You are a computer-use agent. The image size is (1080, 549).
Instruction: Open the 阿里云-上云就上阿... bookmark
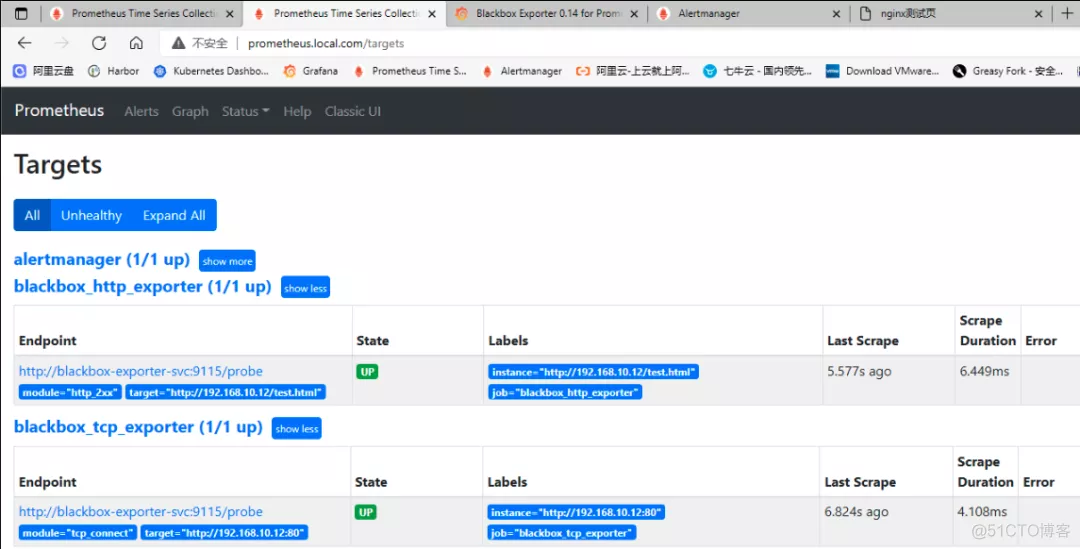tap(632, 71)
